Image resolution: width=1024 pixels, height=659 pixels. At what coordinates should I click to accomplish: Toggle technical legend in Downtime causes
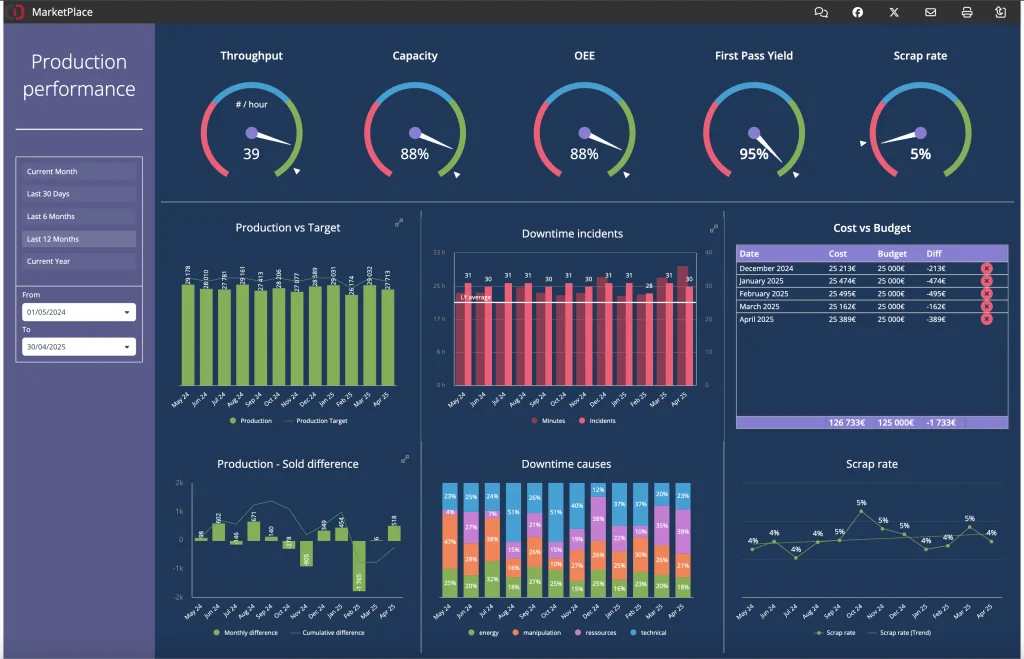click(648, 632)
